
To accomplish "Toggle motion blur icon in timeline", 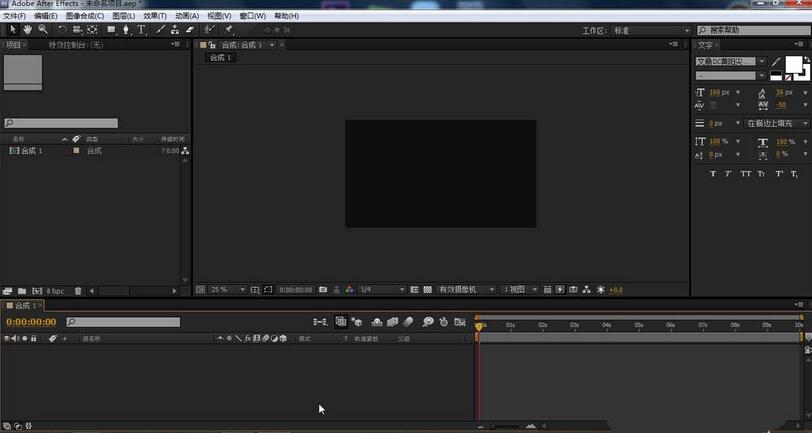I will pyautogui.click(x=408, y=322).
